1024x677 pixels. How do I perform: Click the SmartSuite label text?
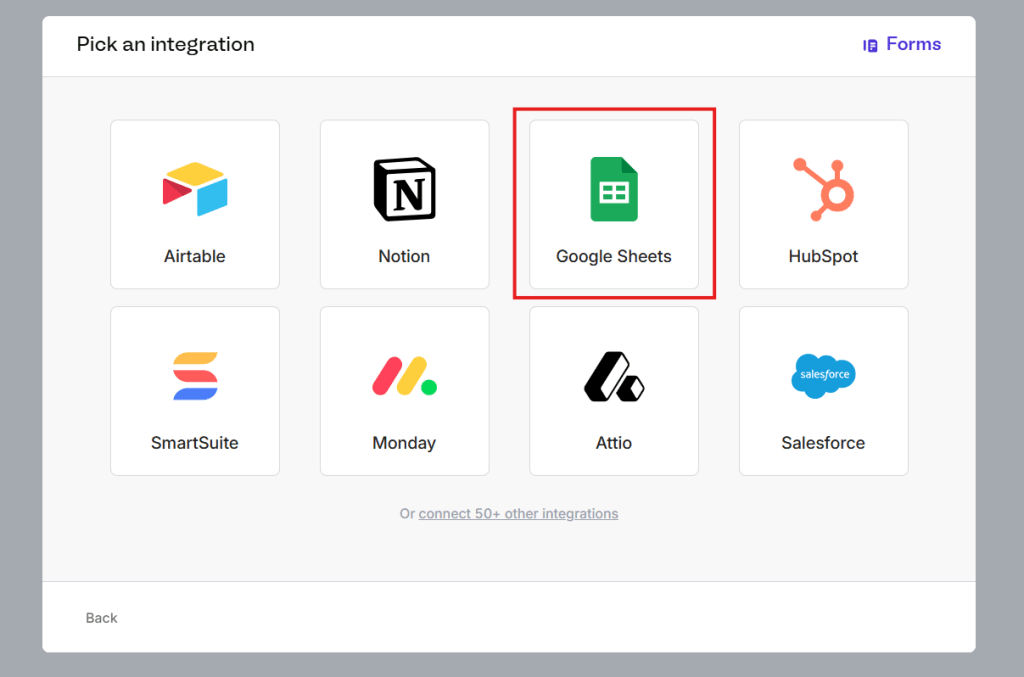tap(195, 443)
